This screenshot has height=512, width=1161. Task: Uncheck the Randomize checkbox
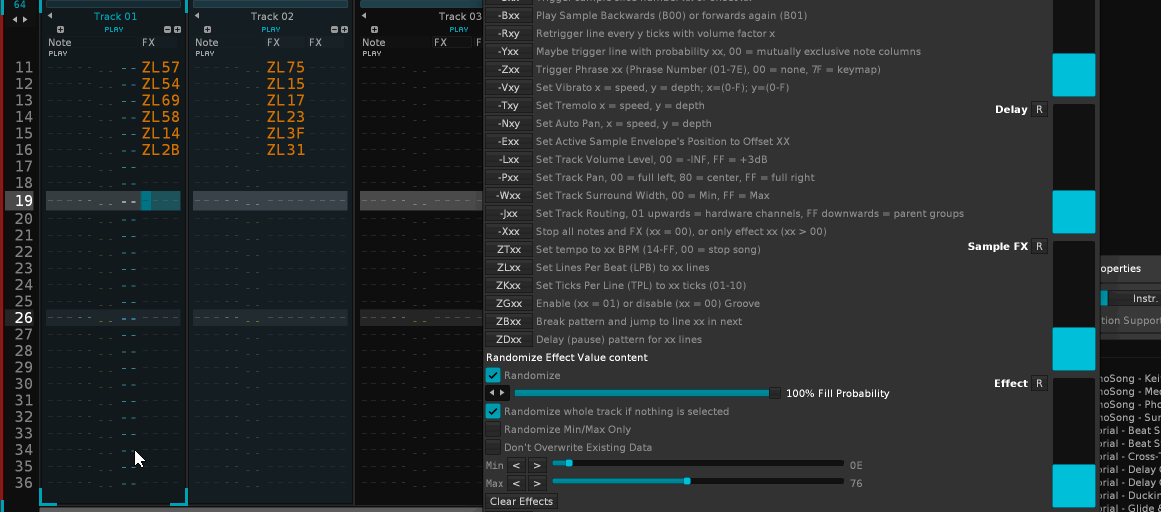tap(493, 376)
